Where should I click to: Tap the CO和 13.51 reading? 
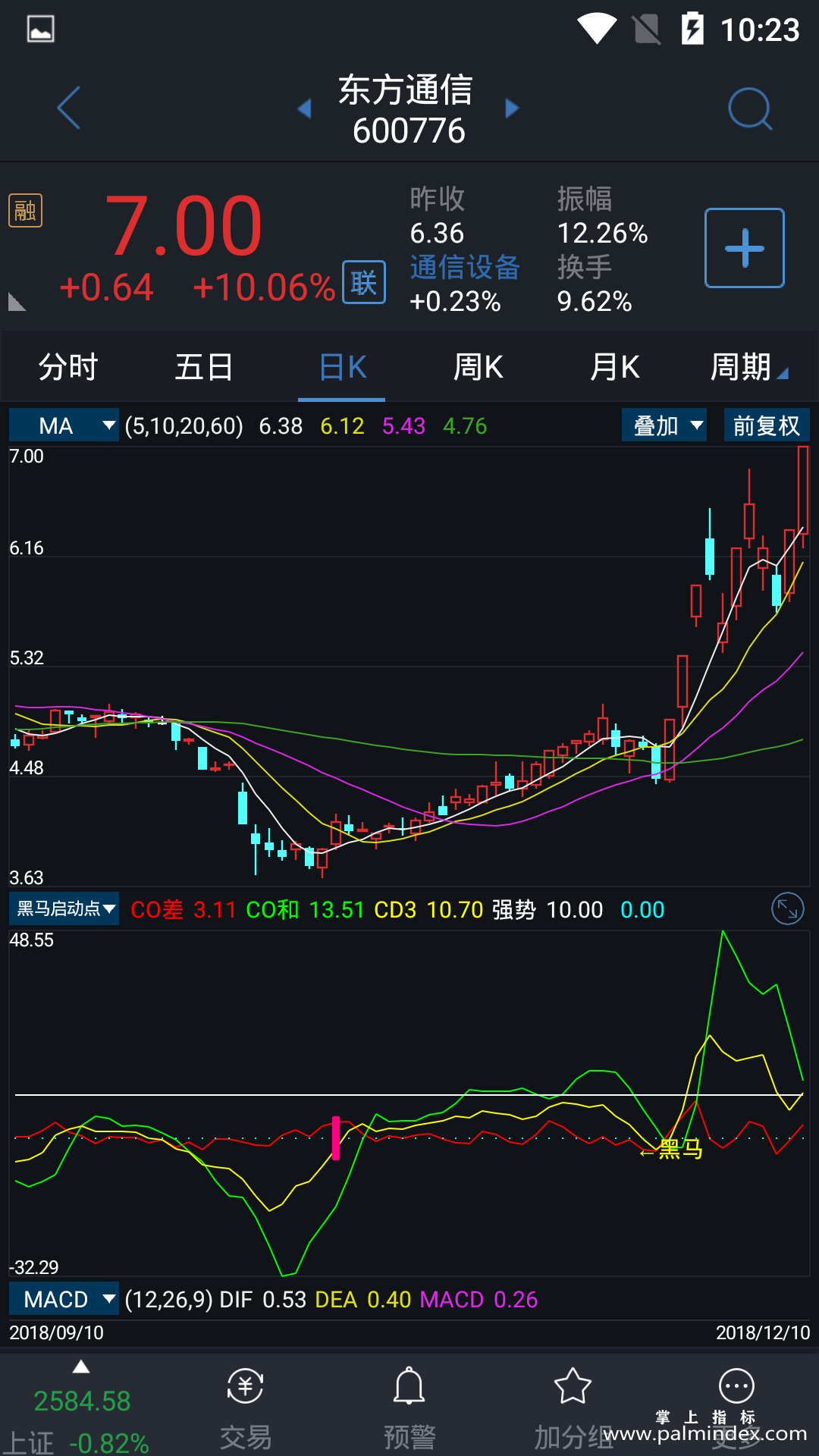[305, 909]
